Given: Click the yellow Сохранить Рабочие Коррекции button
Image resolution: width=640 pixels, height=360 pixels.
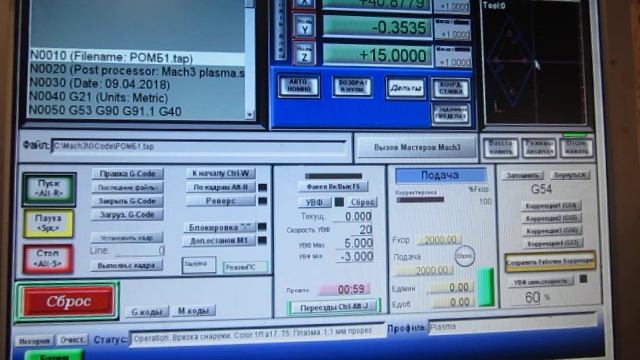Looking at the screenshot, I should coord(550,262).
